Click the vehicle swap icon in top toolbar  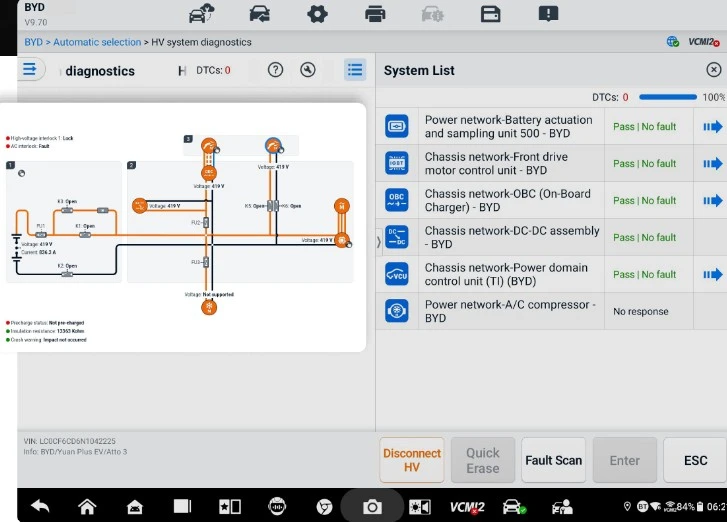[260, 14]
